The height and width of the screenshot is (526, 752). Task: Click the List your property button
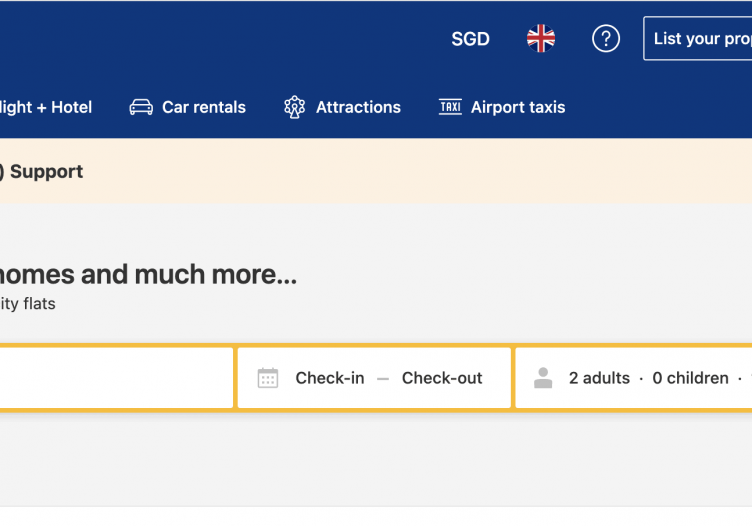point(698,38)
